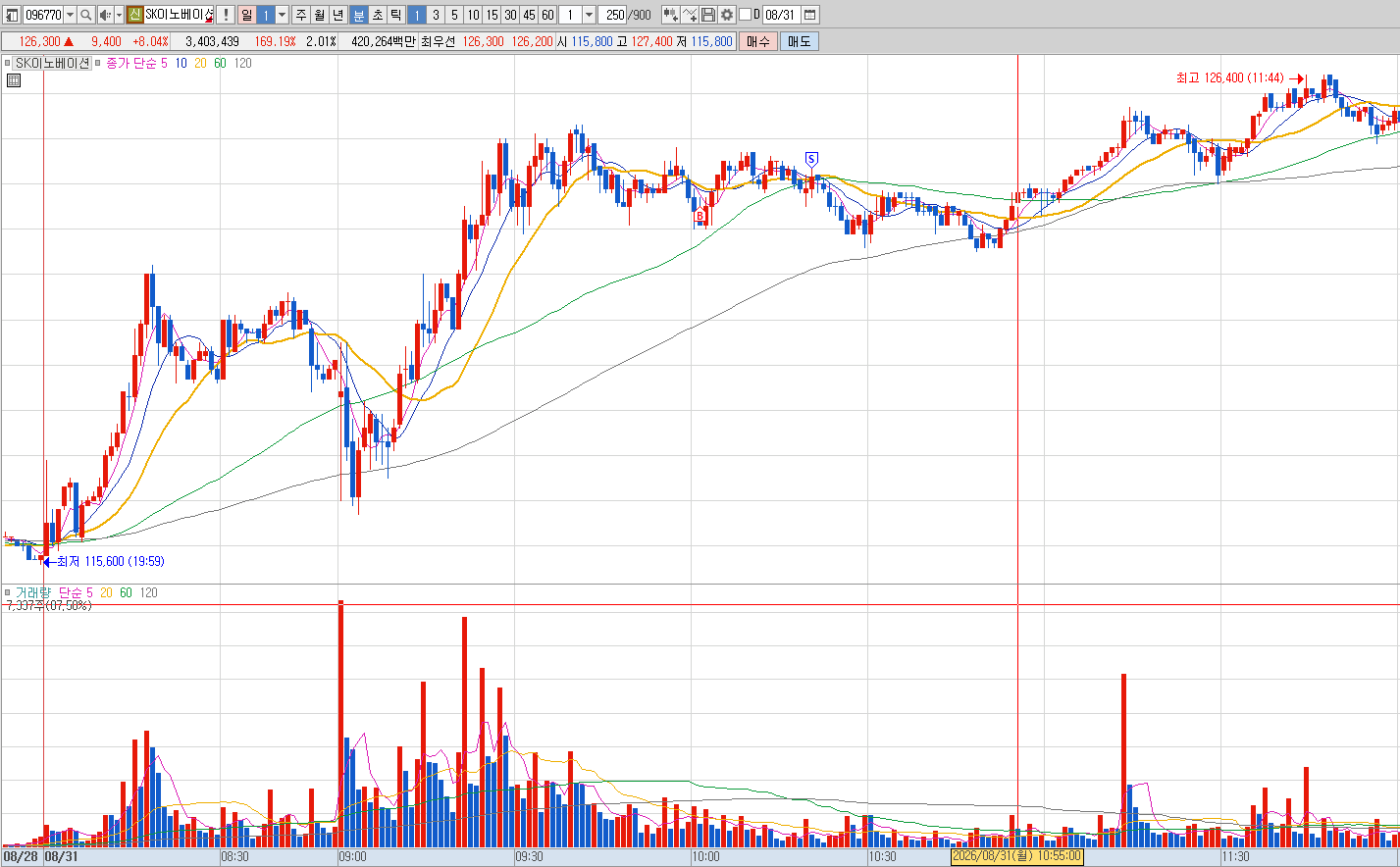The width and height of the screenshot is (1400, 867).
Task: Open the speaker options dropdown arrow
Action: [x=119, y=15]
